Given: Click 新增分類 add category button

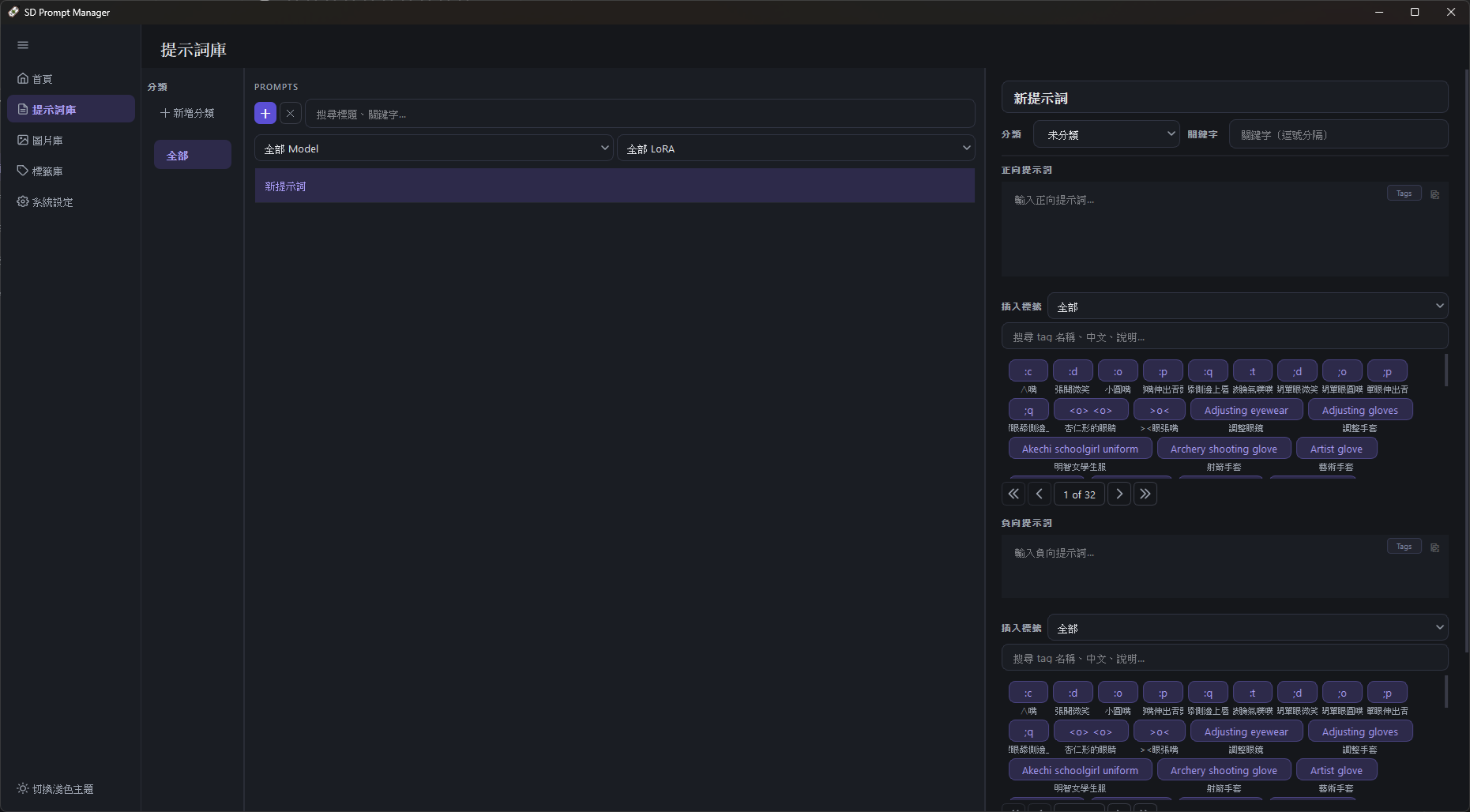Looking at the screenshot, I should [187, 113].
